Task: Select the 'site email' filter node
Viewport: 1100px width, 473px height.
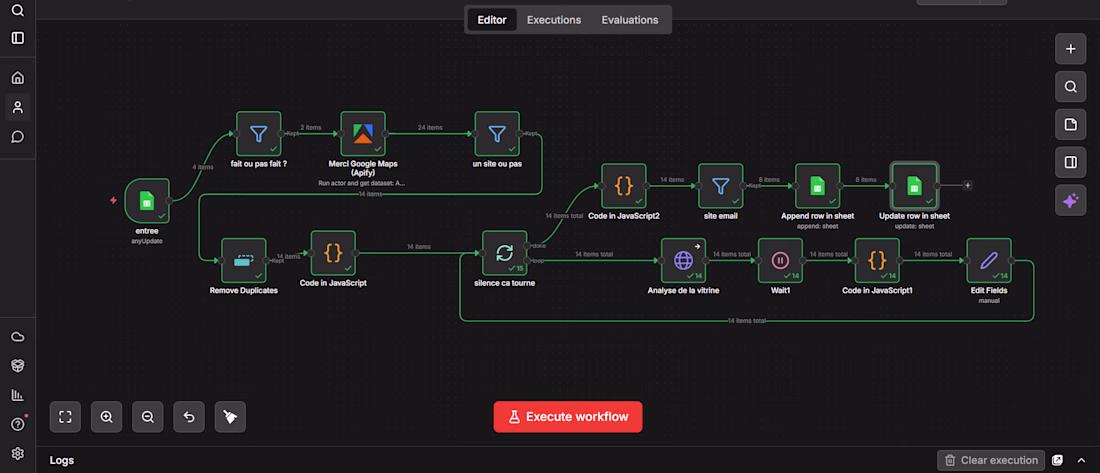Action: point(720,186)
